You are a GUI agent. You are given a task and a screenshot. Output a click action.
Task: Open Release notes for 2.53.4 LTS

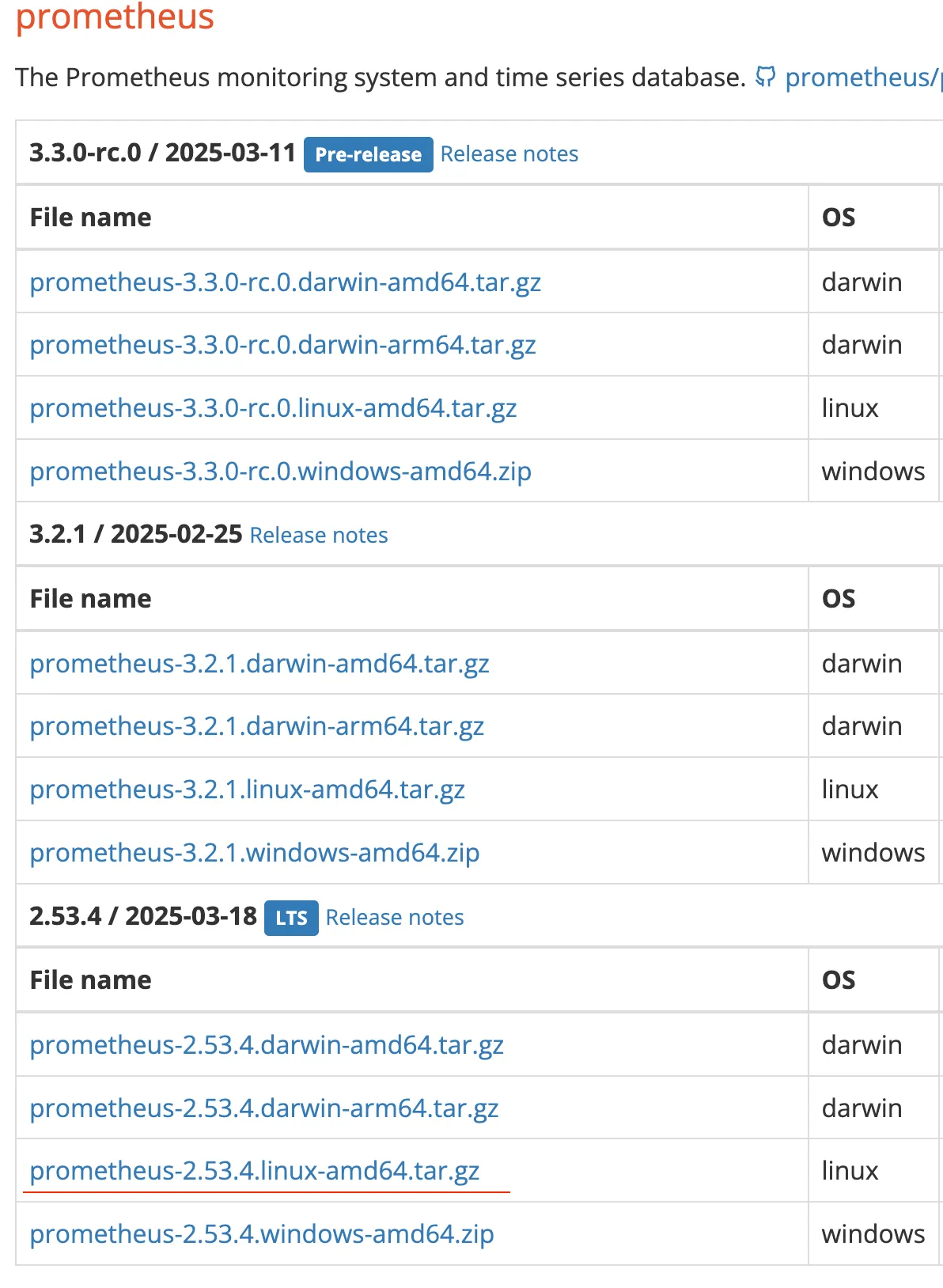pos(395,917)
